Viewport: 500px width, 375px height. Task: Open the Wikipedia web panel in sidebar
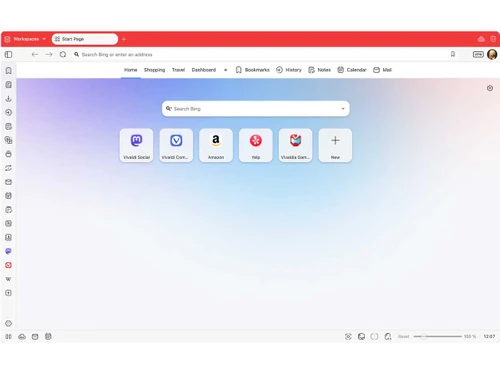9,279
